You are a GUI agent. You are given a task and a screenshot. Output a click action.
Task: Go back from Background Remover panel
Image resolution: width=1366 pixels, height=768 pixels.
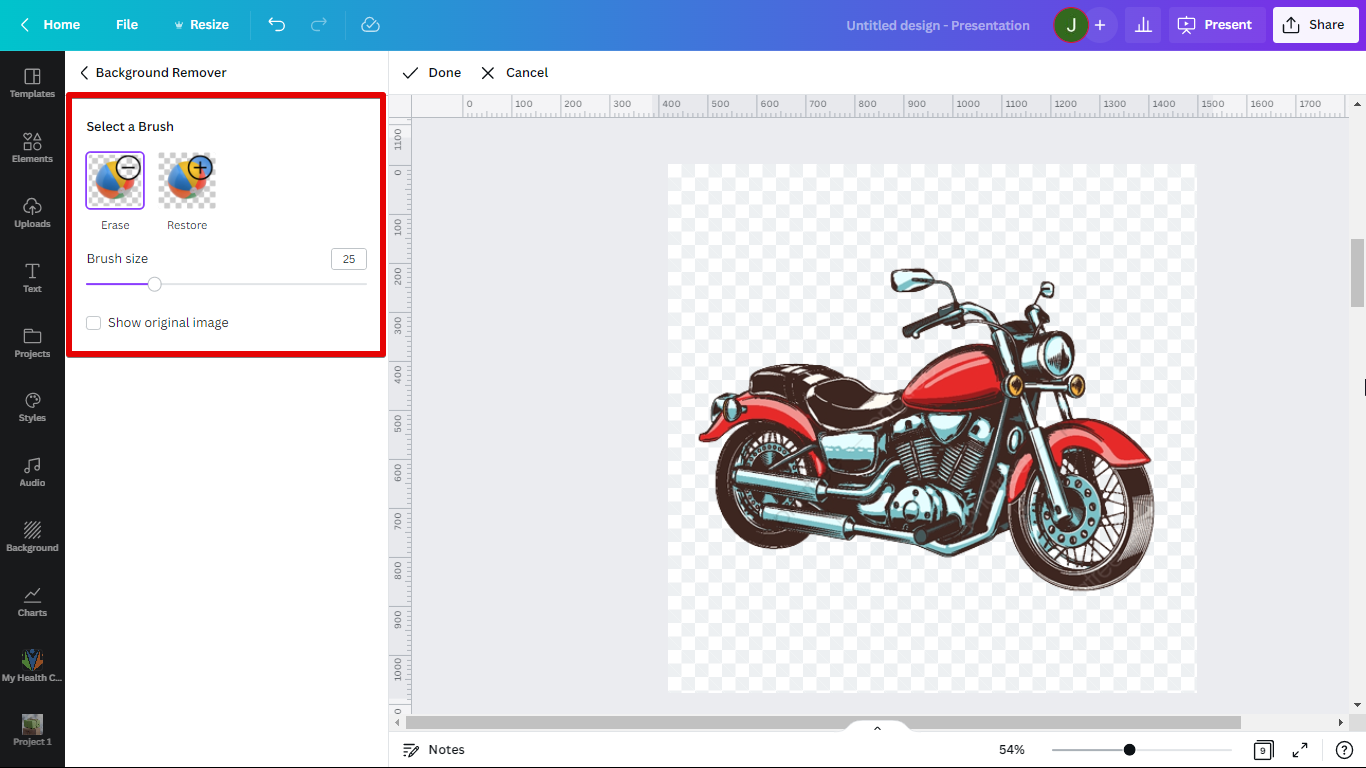tap(84, 73)
